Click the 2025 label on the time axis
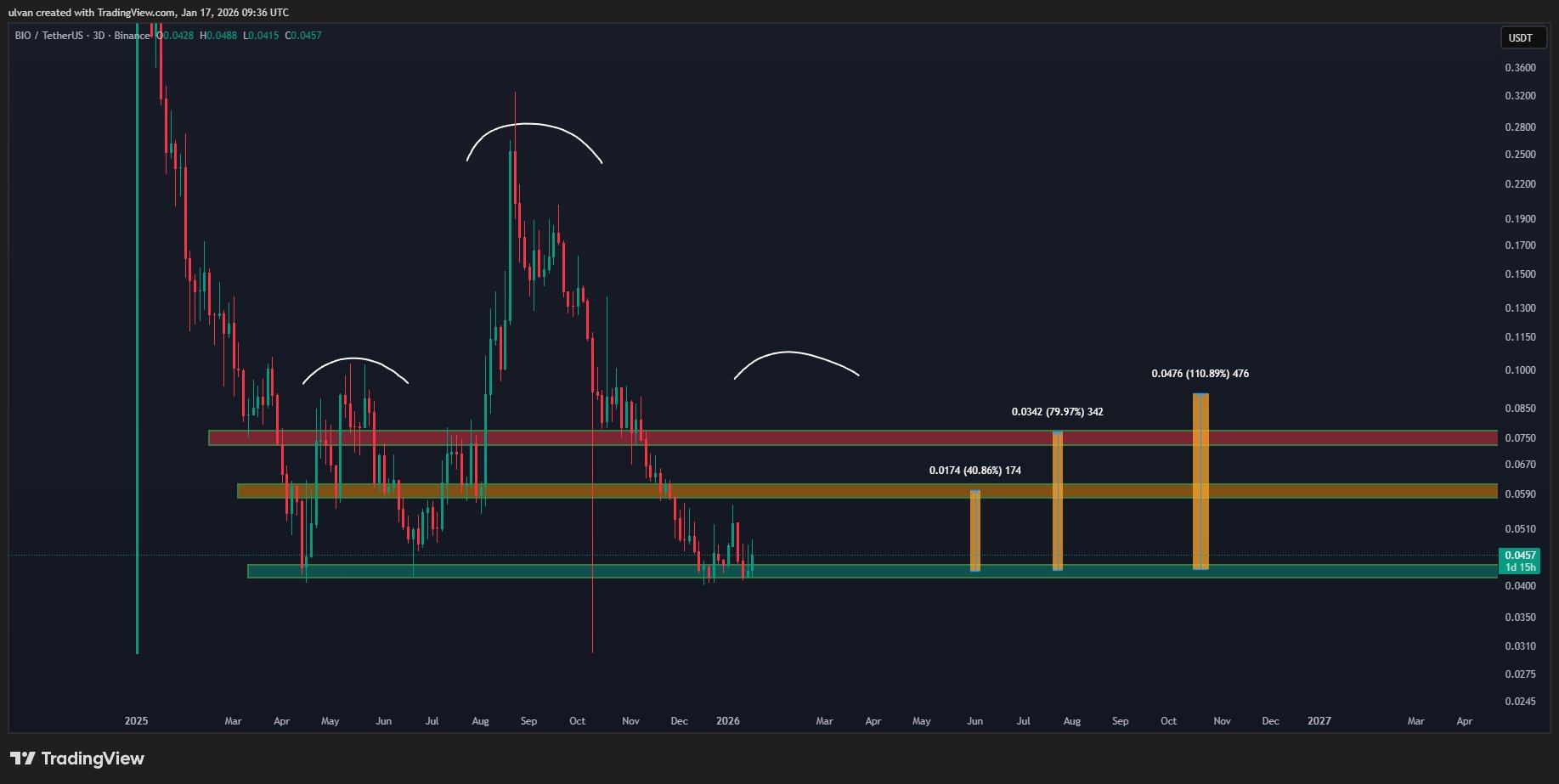Viewport: 1559px width, 784px height. pos(136,721)
